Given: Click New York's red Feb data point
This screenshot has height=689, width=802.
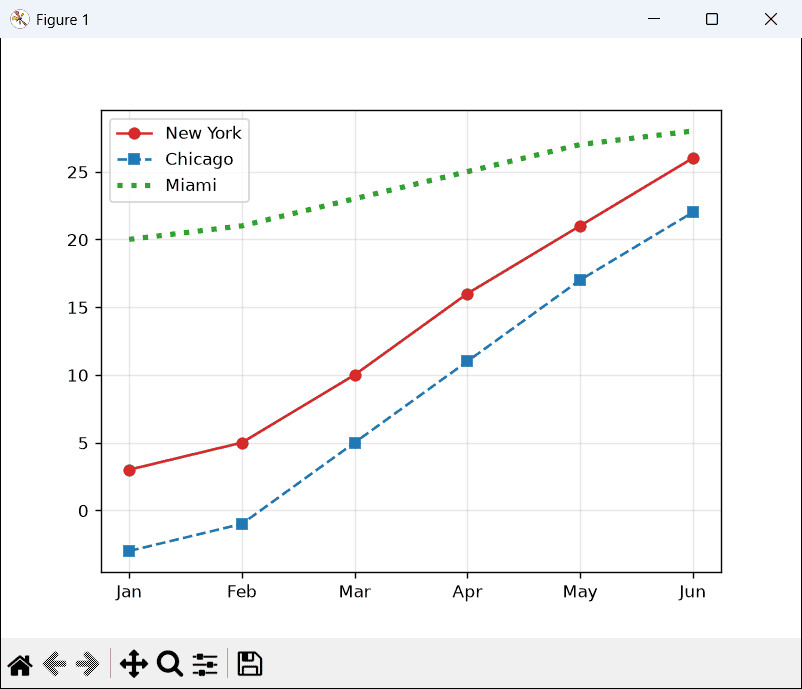Looking at the screenshot, I should pyautogui.click(x=242, y=443).
